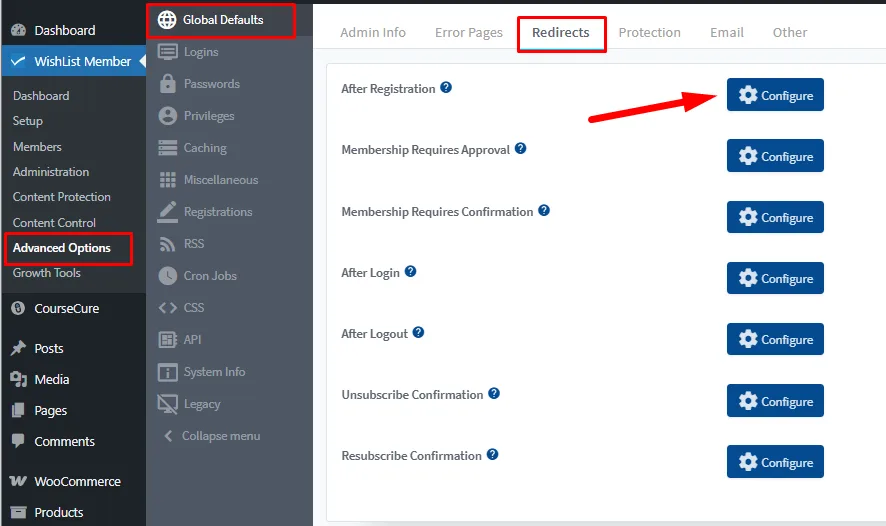Click help icon next to After Registration
This screenshot has height=526, width=886.
coord(446,88)
